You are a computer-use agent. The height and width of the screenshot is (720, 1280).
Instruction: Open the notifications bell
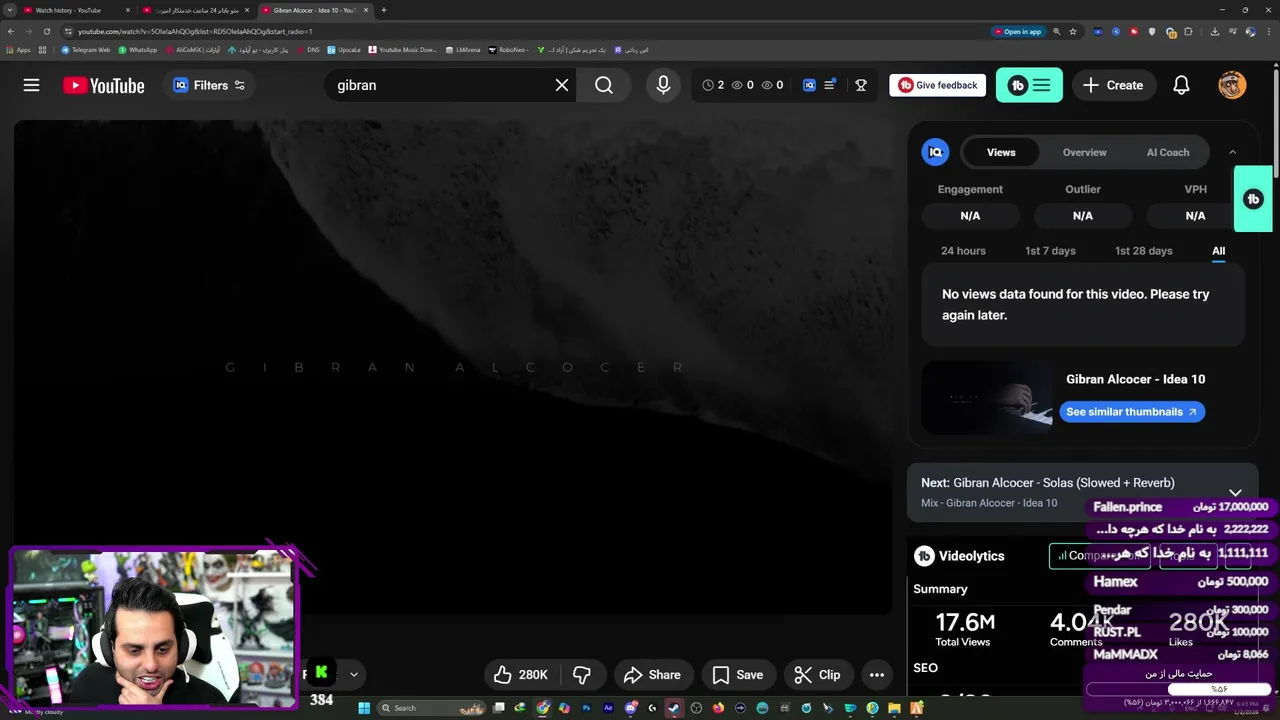[1181, 85]
